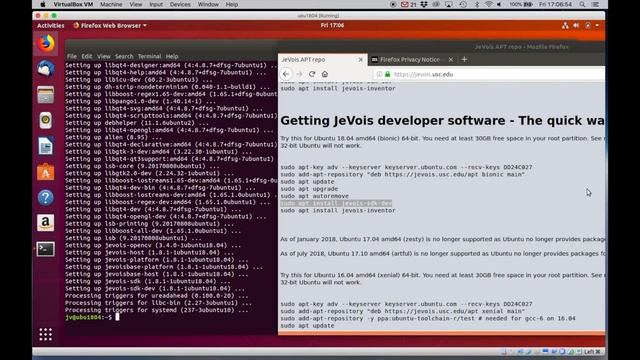
Task: Open macOS Wi-Fi status menu
Action: 489,4
